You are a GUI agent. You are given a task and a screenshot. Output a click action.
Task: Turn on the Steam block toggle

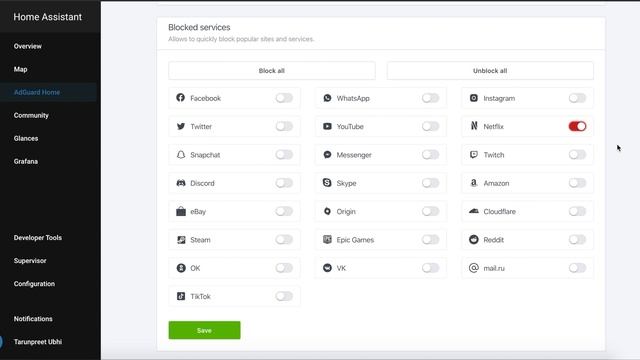pyautogui.click(x=284, y=240)
